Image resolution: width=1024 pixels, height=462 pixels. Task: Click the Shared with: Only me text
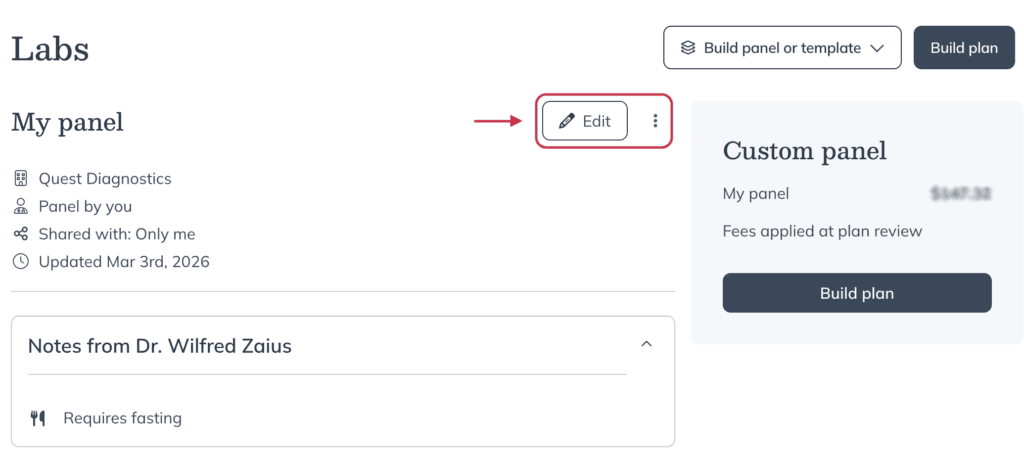point(117,234)
